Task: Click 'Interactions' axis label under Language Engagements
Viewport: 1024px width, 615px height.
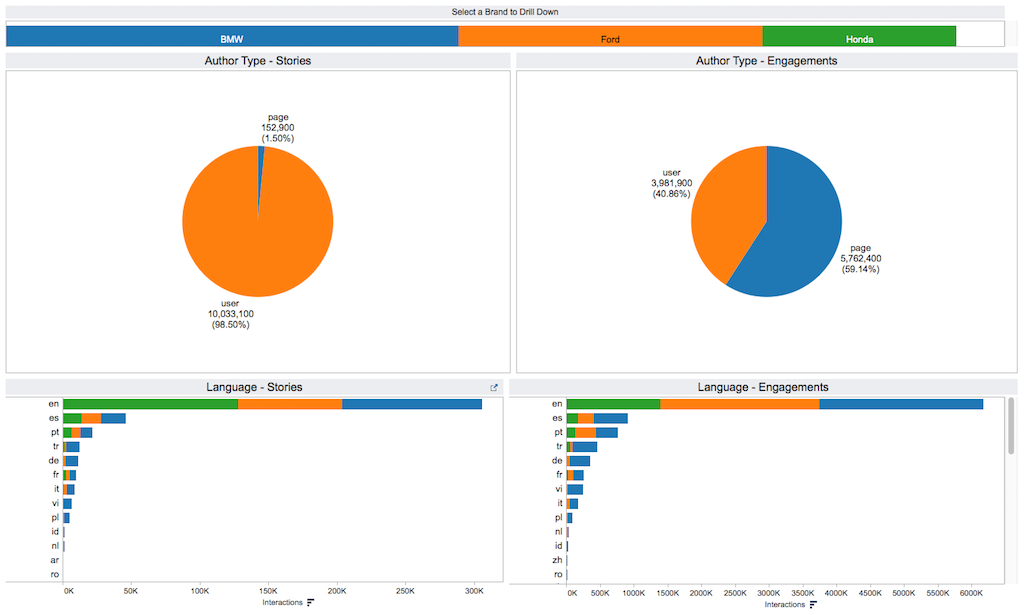Action: click(x=785, y=605)
